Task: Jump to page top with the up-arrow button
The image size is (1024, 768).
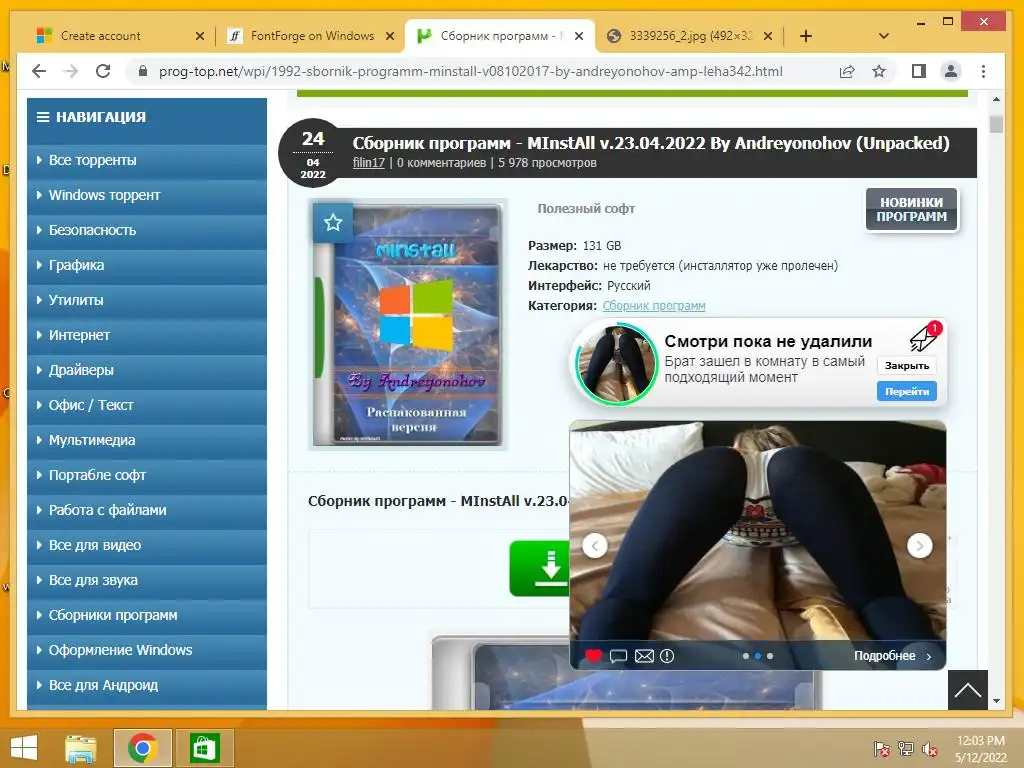Action: (x=968, y=690)
